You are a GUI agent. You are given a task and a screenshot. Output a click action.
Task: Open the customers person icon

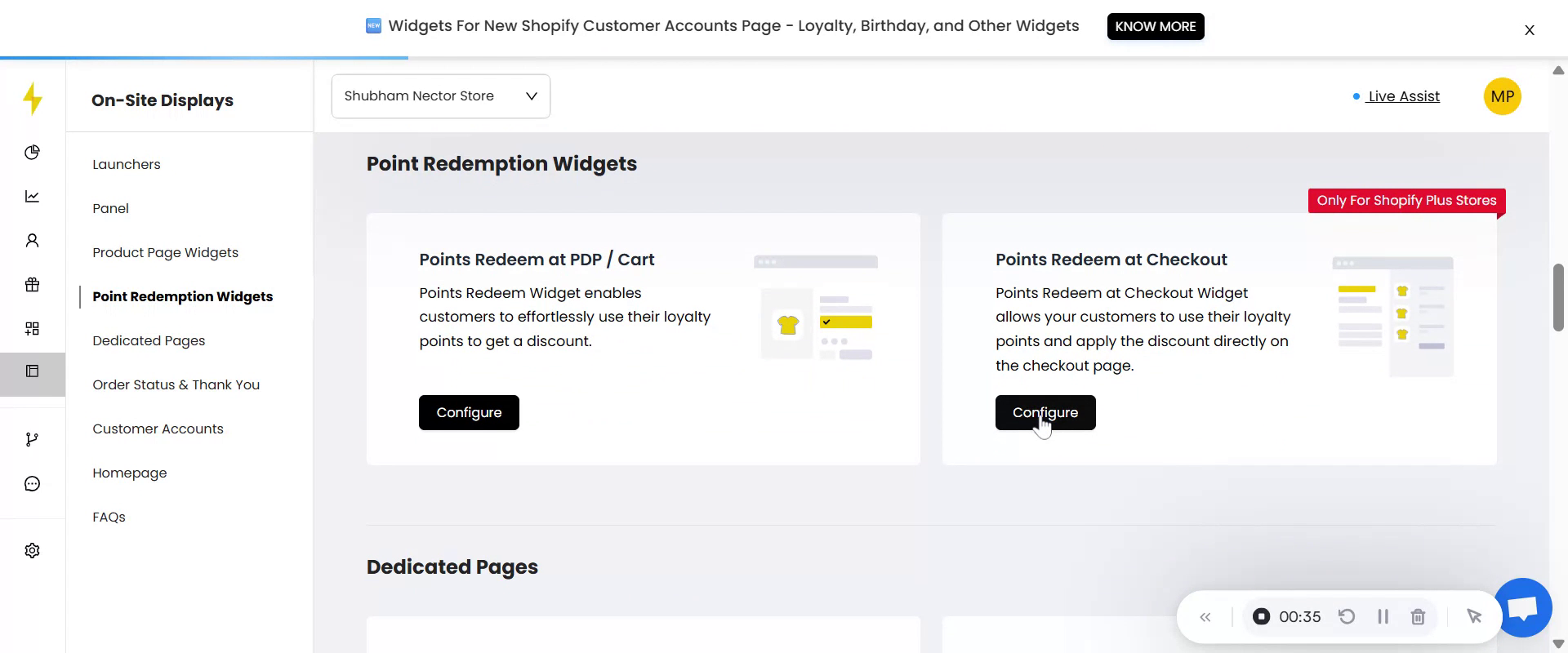32,241
